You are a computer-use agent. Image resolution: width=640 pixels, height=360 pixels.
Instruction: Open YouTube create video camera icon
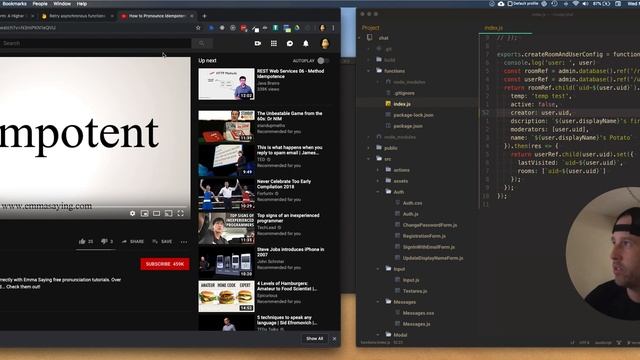tap(258, 43)
